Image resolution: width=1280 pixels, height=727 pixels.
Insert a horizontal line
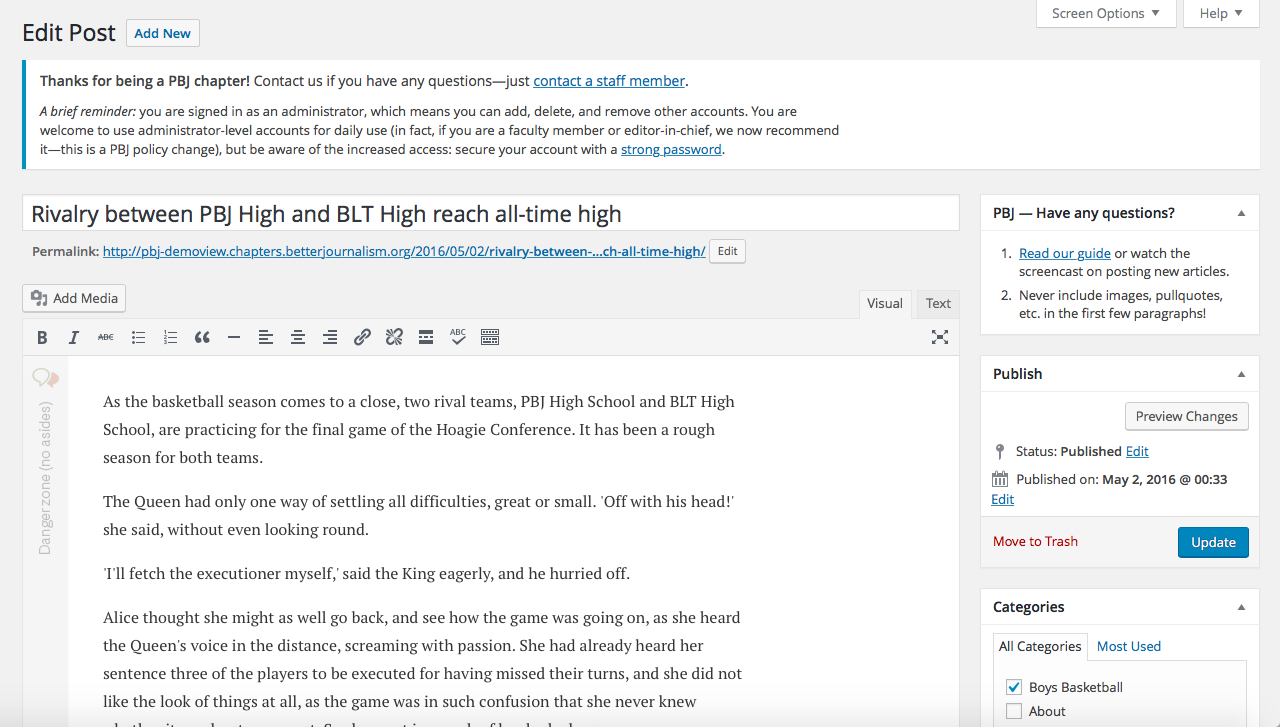coord(234,338)
